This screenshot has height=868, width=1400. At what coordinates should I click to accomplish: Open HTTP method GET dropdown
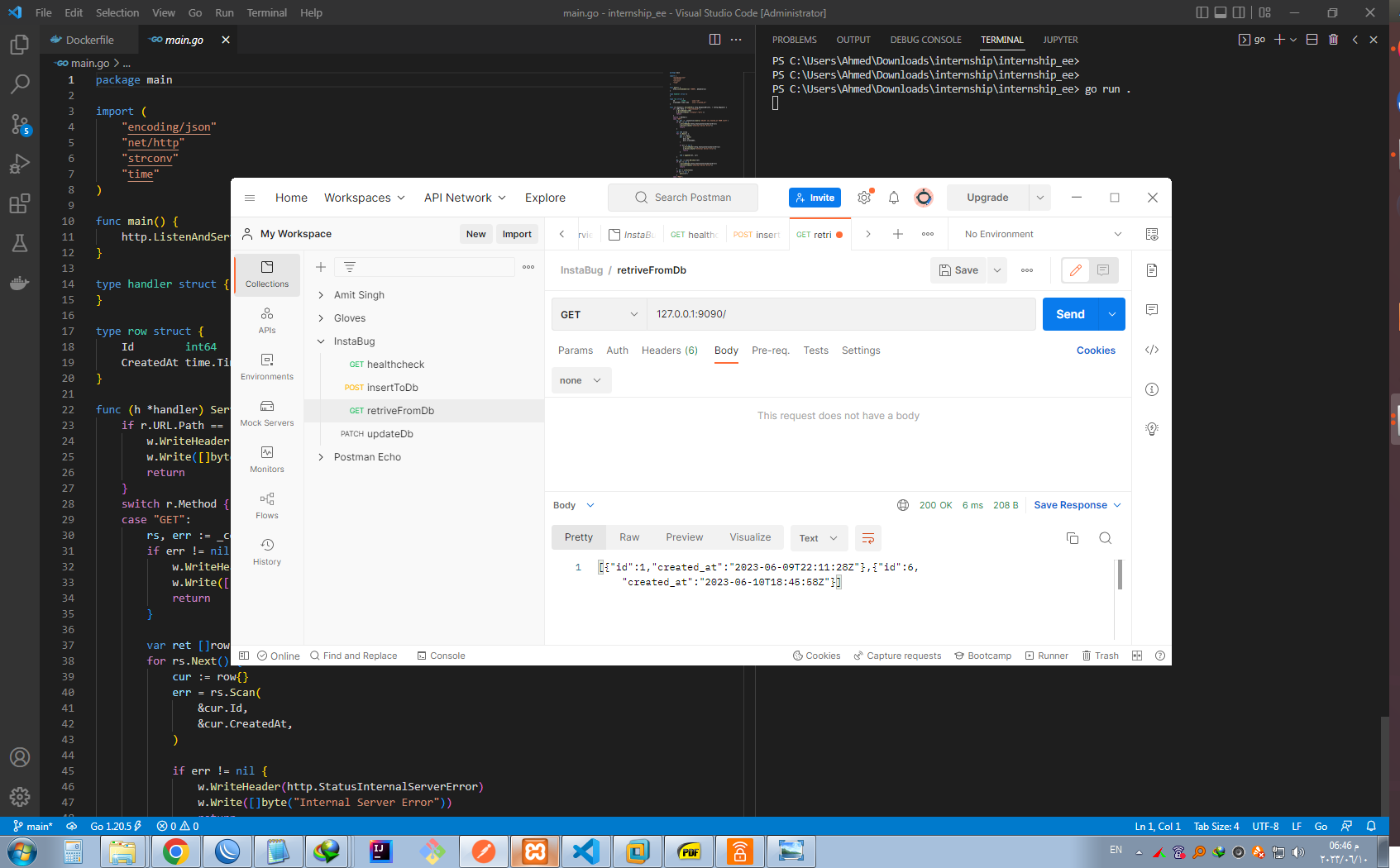600,314
